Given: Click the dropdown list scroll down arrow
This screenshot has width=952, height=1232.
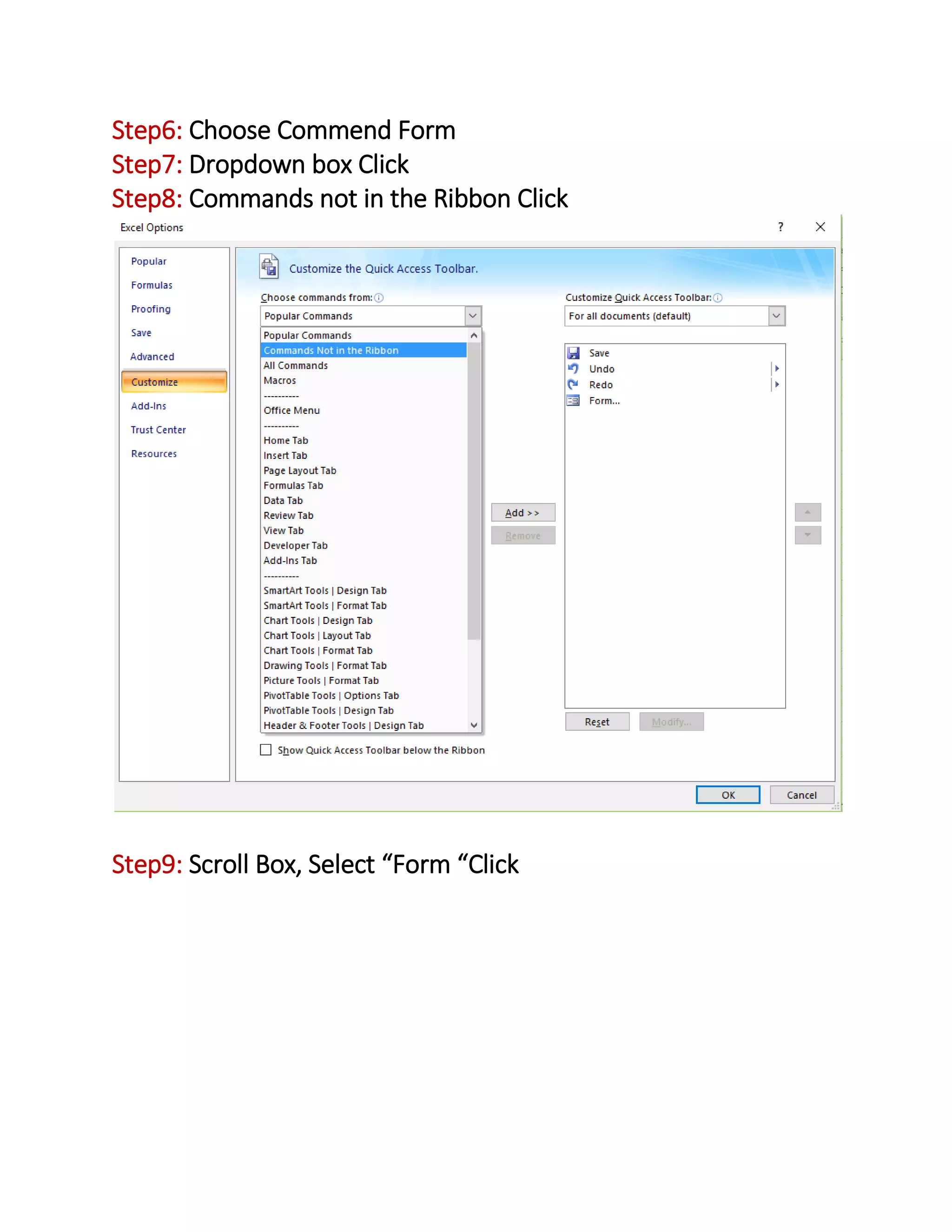Looking at the screenshot, I should pyautogui.click(x=474, y=725).
